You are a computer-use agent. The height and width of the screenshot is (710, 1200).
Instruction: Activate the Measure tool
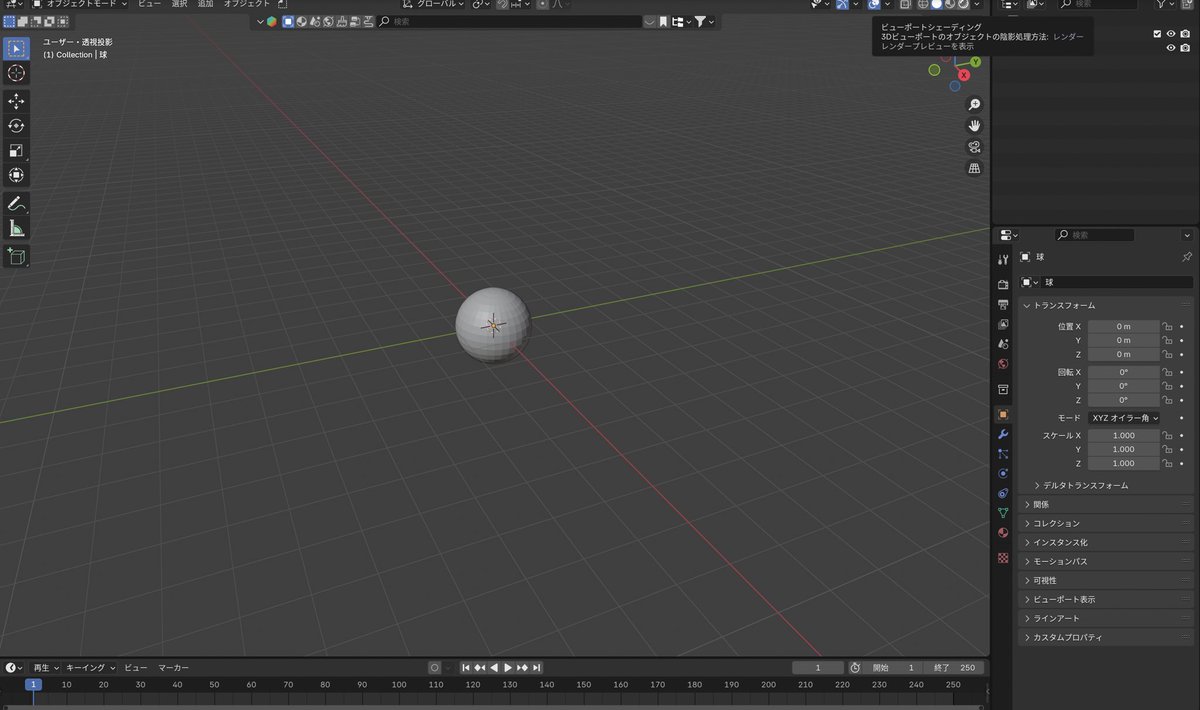click(16, 229)
